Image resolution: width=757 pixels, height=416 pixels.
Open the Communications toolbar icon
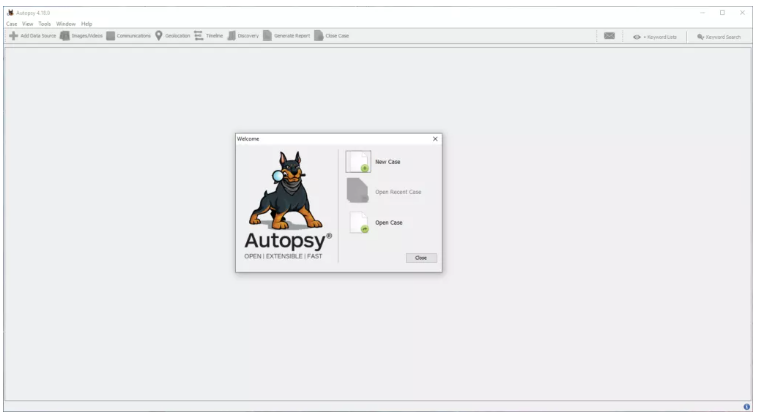click(111, 36)
